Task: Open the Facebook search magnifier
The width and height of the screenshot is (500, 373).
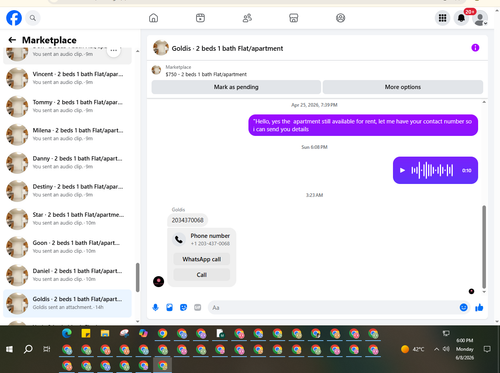Action: [x=33, y=18]
